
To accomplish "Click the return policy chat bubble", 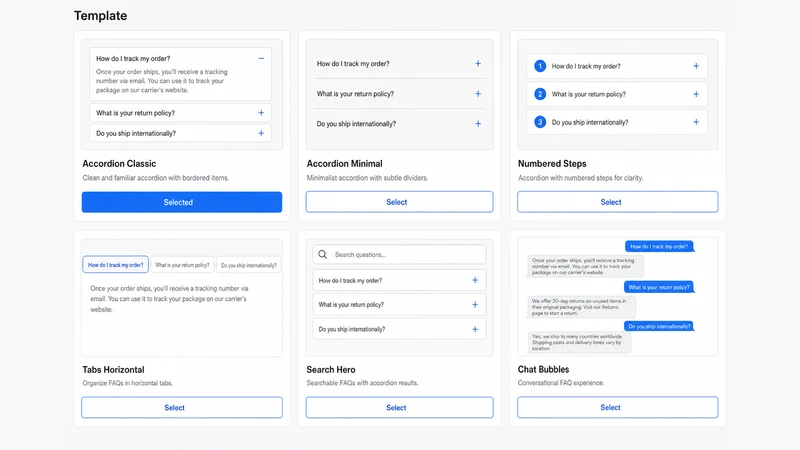I will pyautogui.click(x=659, y=287).
